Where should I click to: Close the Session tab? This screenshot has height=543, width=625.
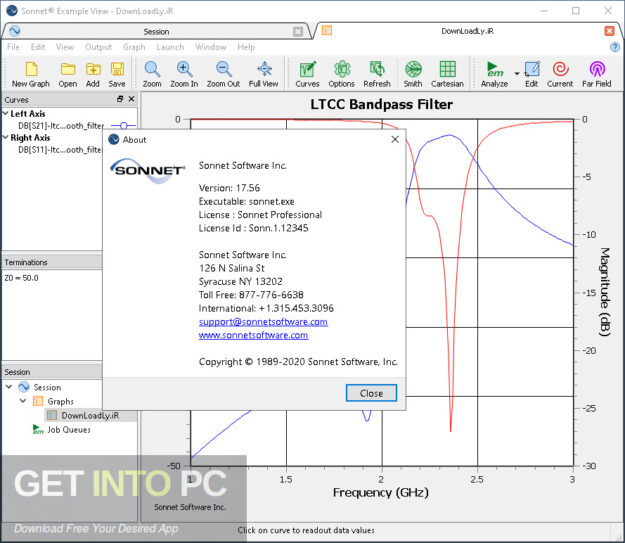coord(298,31)
